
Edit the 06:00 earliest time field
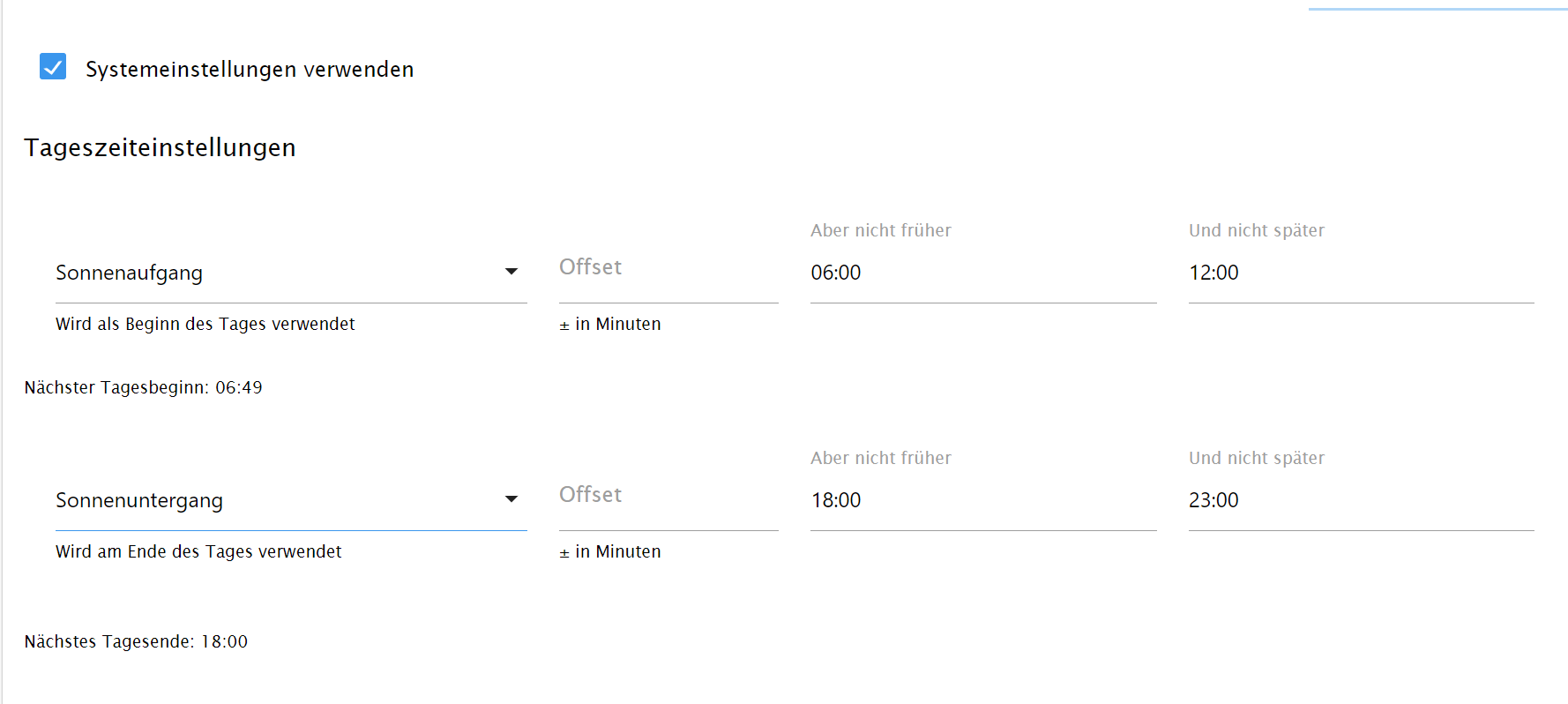(982, 273)
